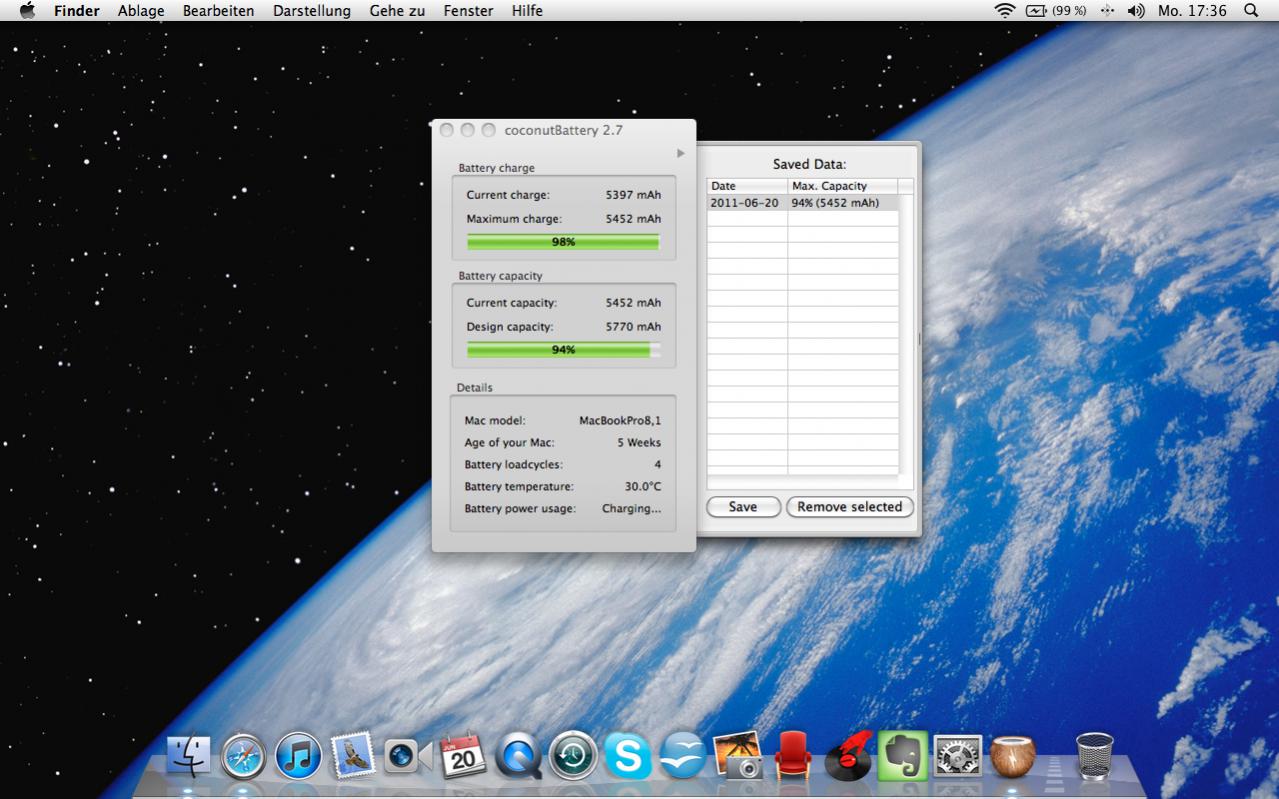Screen dimensions: 1279x799
Task: Click coconutBattery 2.7 title bar text
Action: (x=564, y=130)
